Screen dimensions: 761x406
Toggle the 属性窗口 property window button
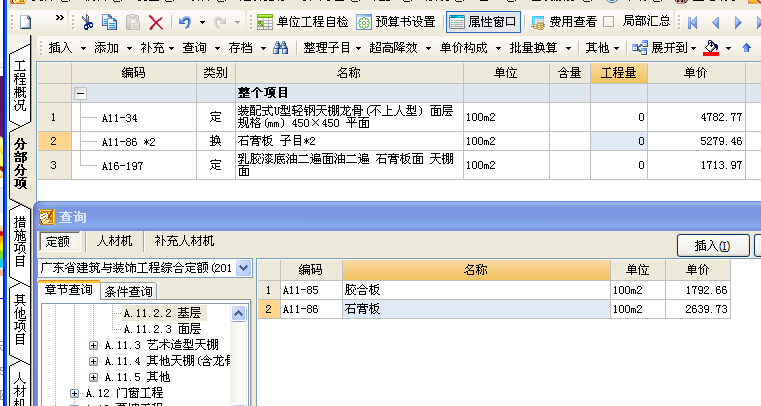click(x=483, y=22)
